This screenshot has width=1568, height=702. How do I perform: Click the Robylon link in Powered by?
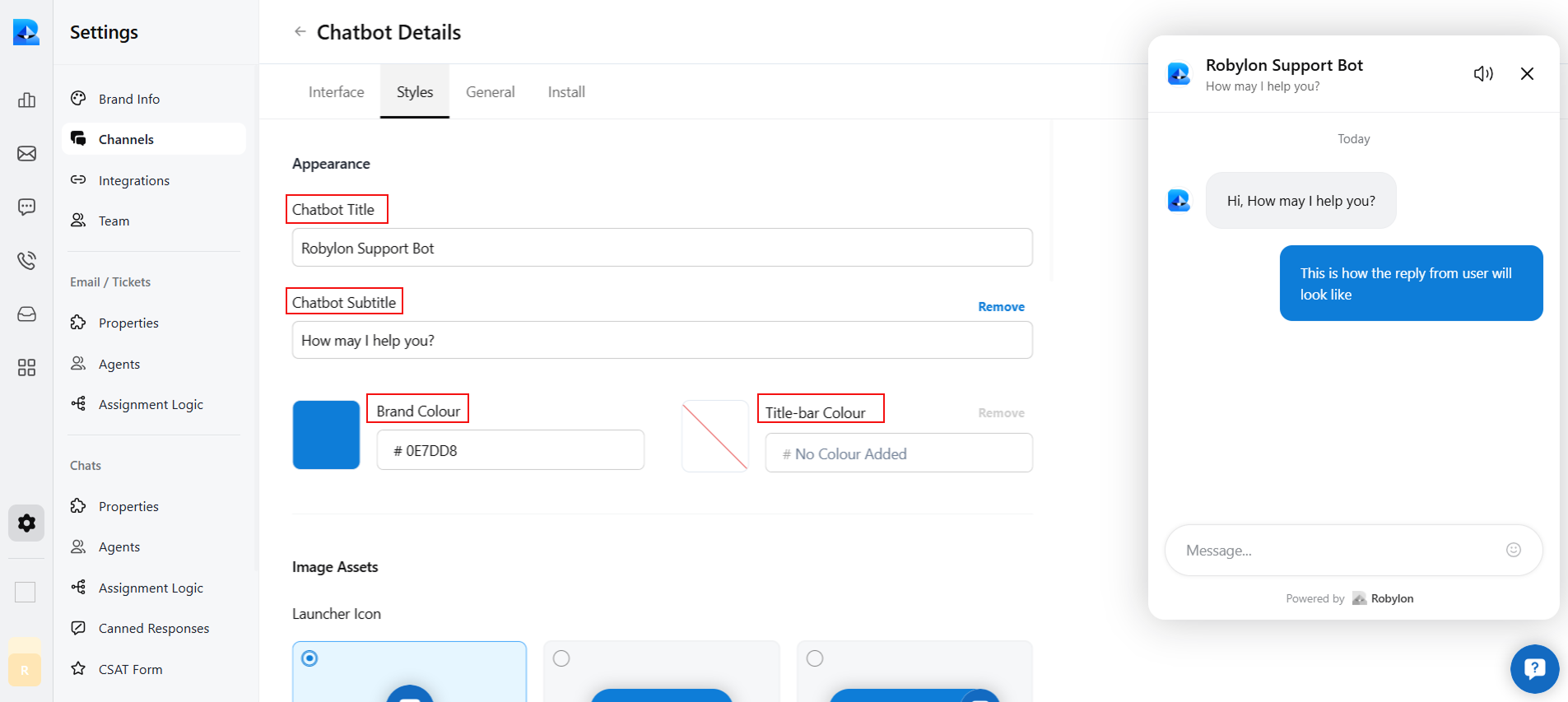click(1383, 598)
